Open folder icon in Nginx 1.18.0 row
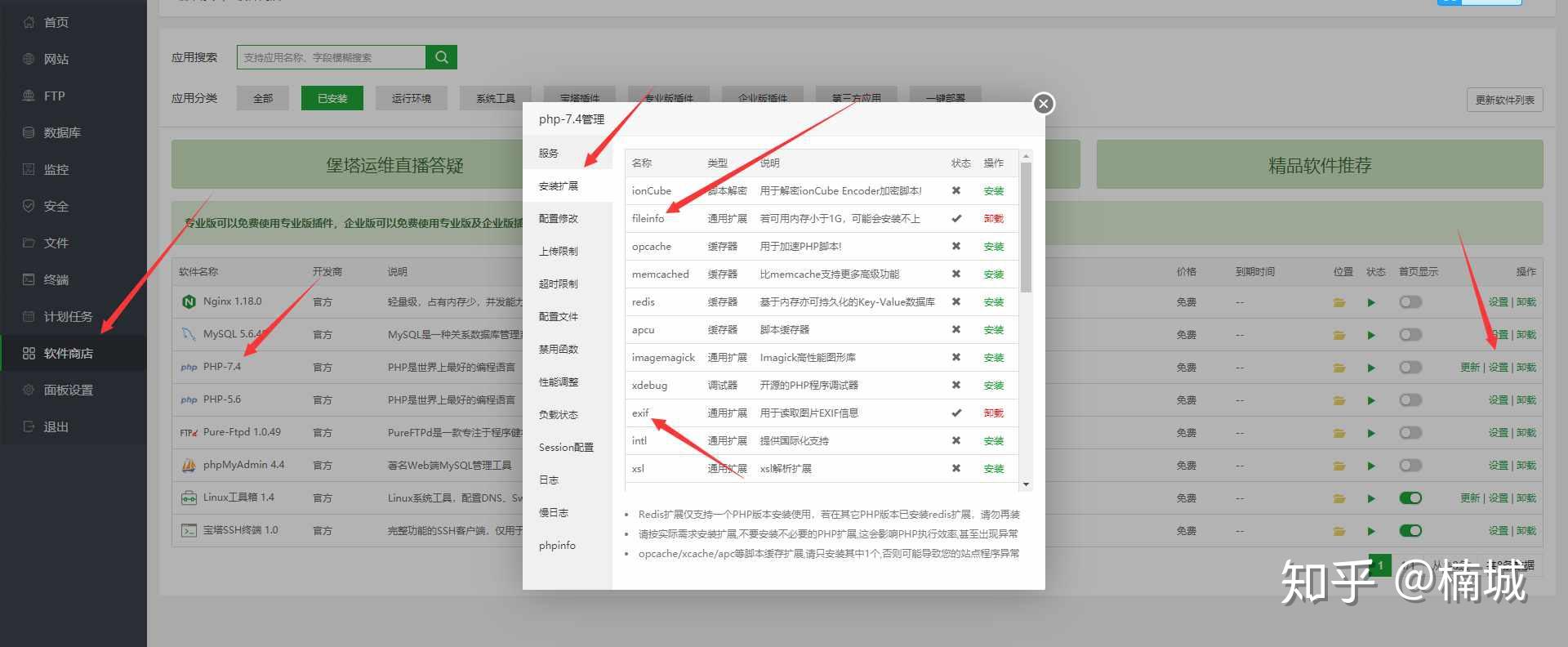This screenshot has width=1568, height=647. coord(1339,302)
